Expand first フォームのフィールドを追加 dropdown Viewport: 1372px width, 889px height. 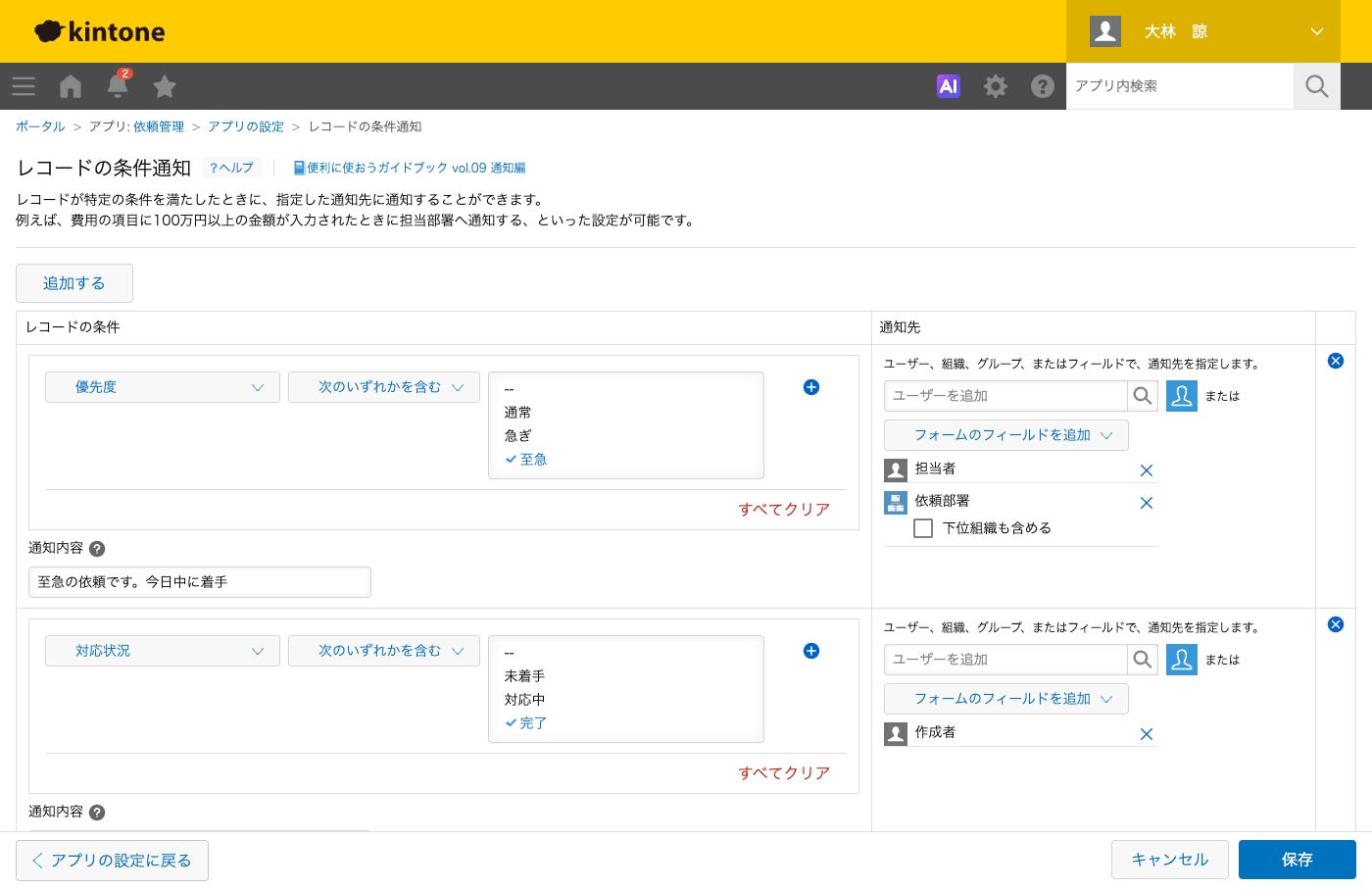click(1006, 435)
